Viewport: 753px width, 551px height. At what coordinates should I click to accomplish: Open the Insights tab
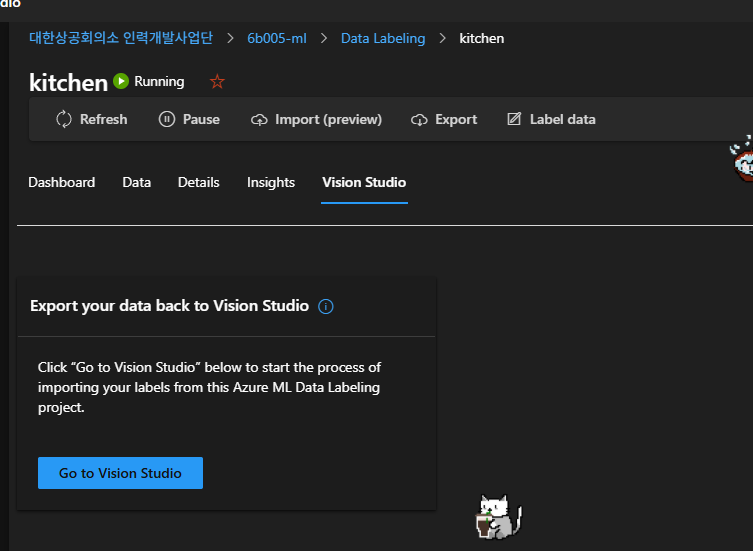point(271,183)
